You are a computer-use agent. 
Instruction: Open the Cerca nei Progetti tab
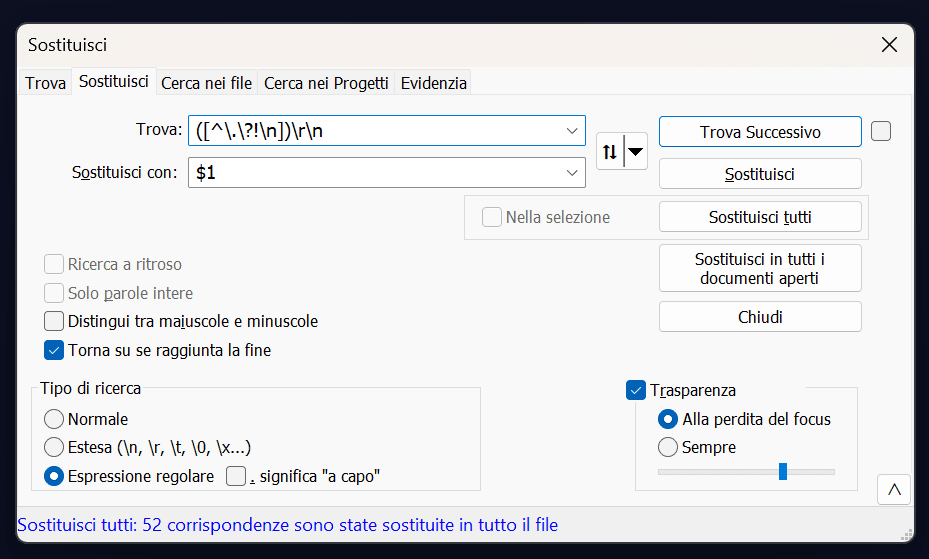[x=326, y=83]
